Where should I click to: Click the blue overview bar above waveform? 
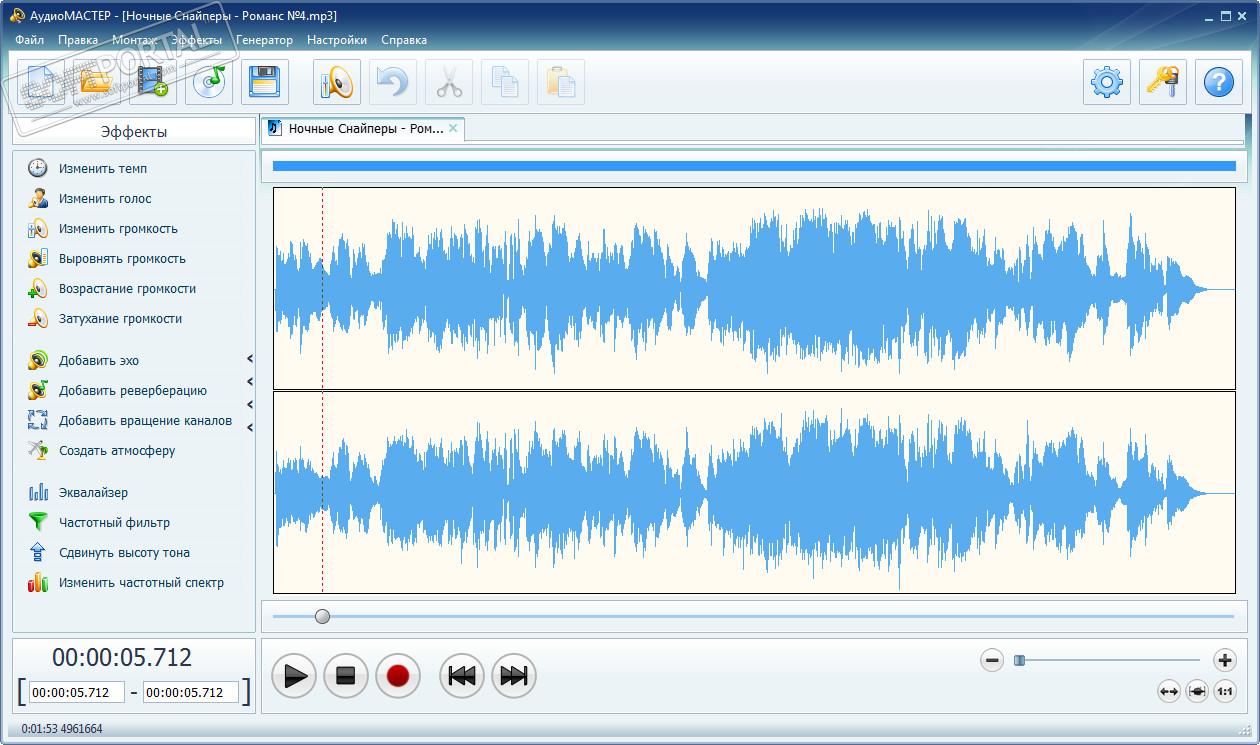point(754,166)
